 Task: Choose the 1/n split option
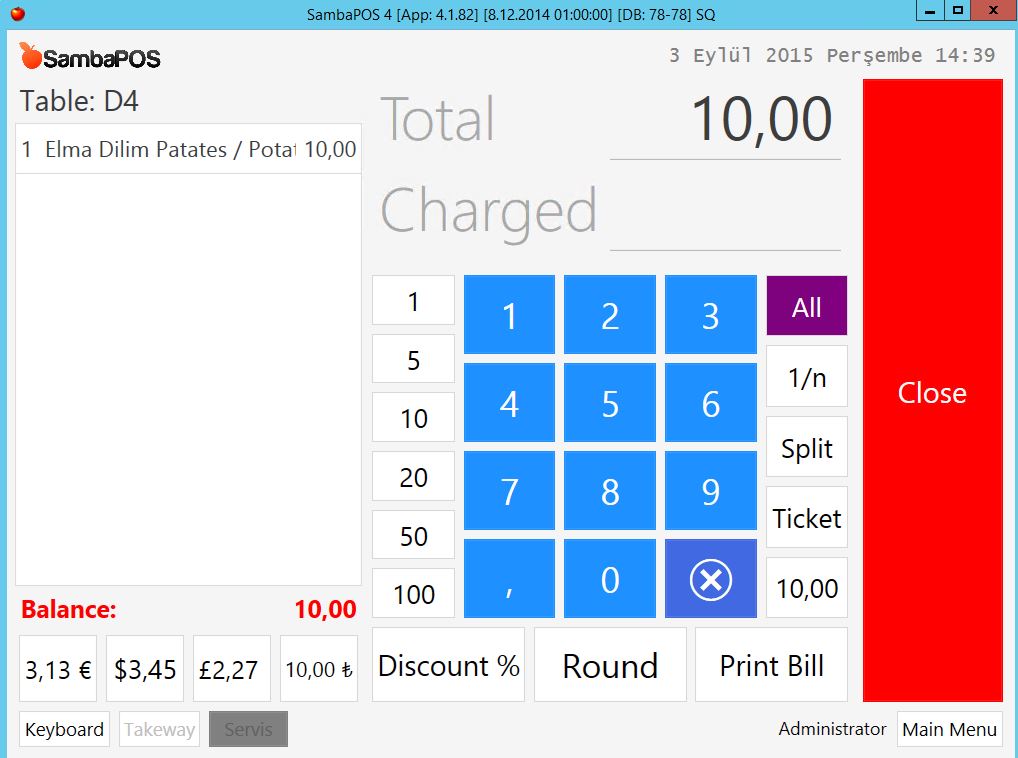pos(806,377)
